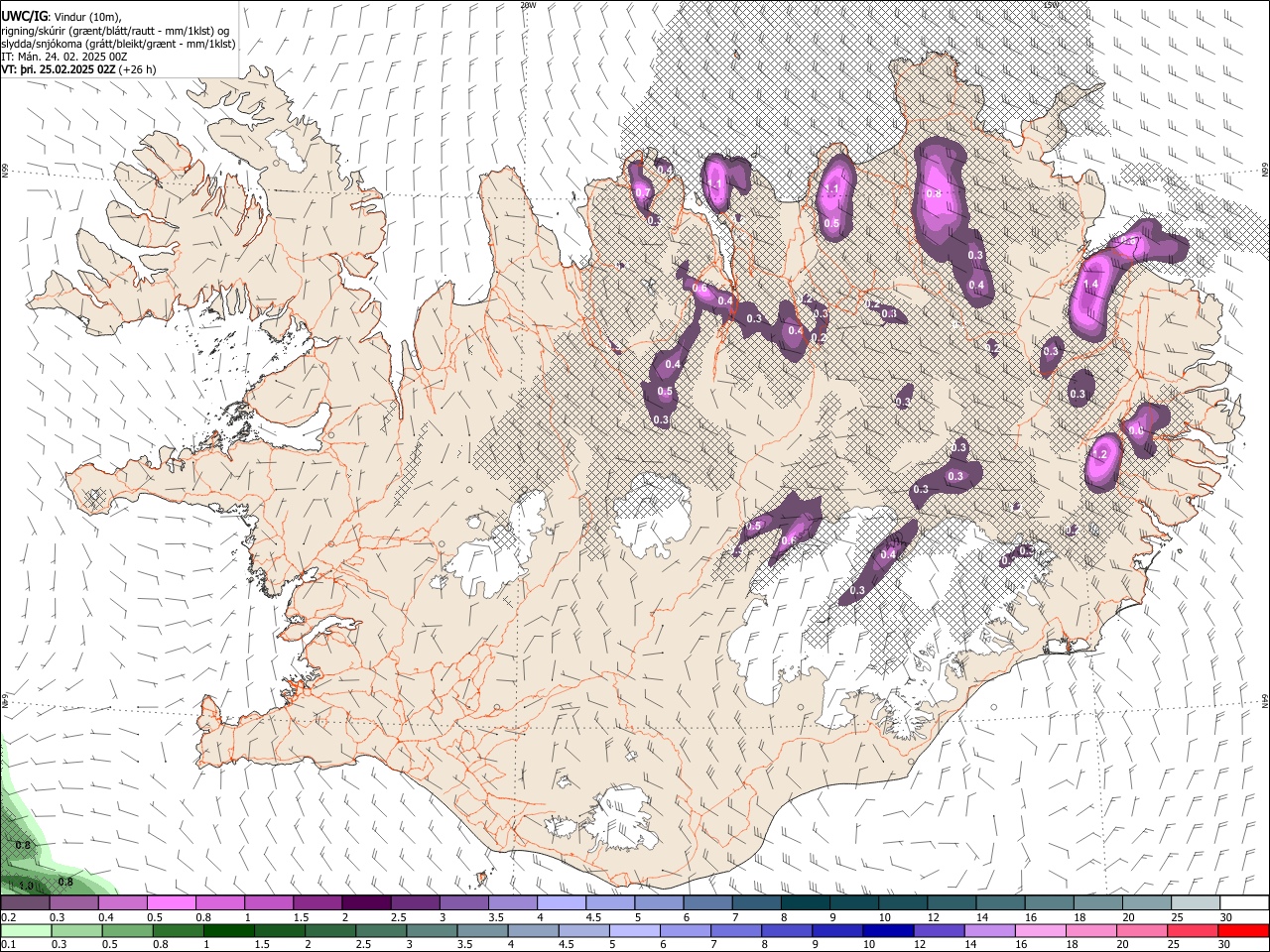Pick the dark teal snow swatch between 9 and 10
The image size is (1270, 952).
(x=854, y=903)
